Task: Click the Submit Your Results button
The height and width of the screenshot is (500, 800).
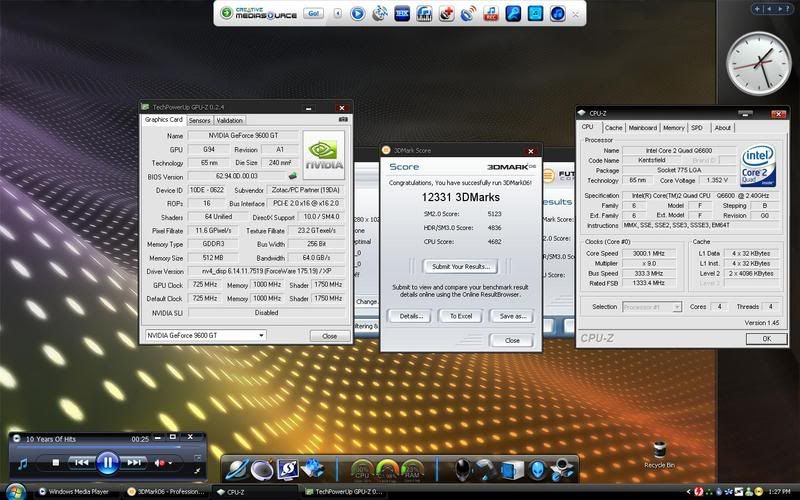Action: click(459, 267)
